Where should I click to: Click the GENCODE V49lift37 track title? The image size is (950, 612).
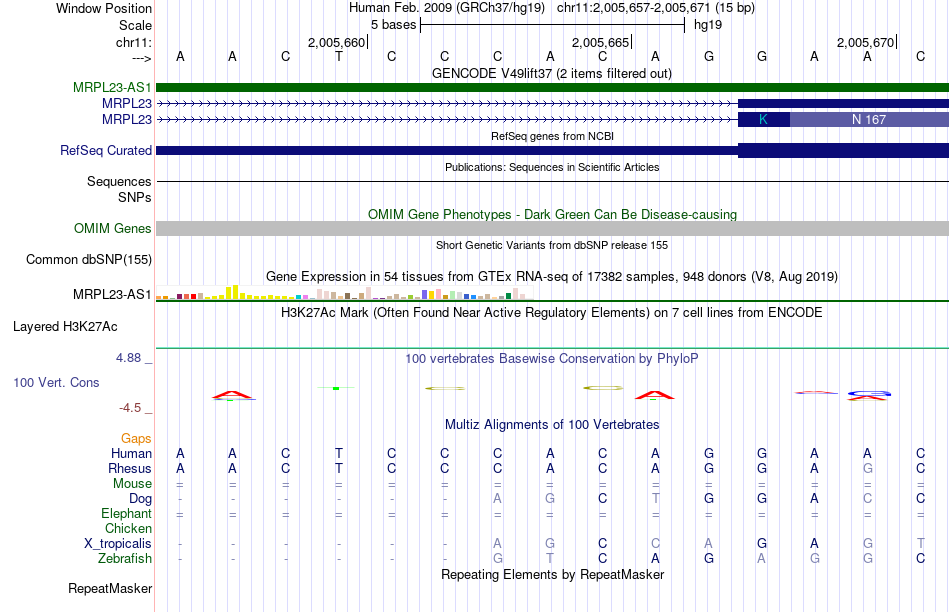[x=552, y=73]
